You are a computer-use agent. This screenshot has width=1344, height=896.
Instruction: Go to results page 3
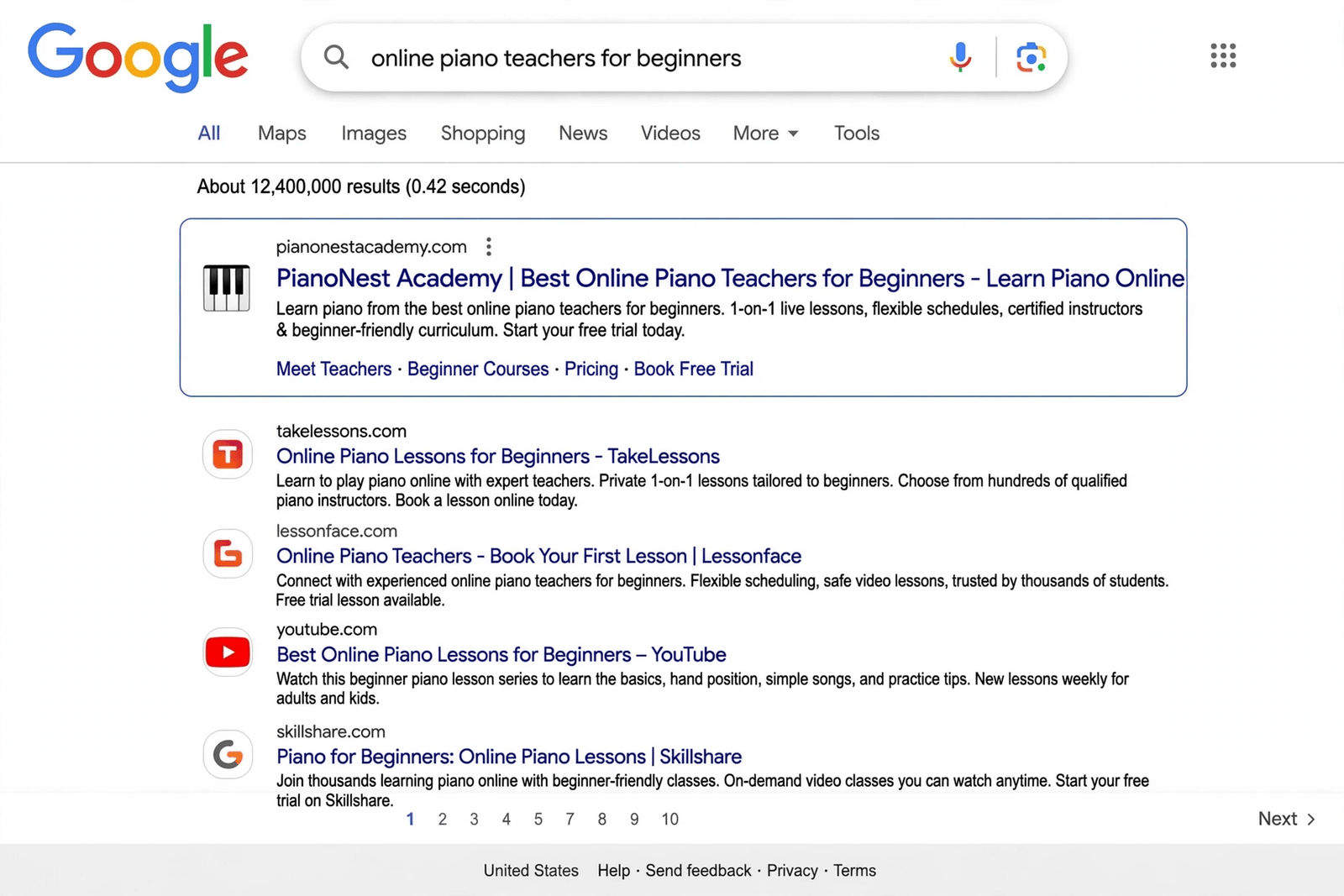pyautogui.click(x=474, y=819)
